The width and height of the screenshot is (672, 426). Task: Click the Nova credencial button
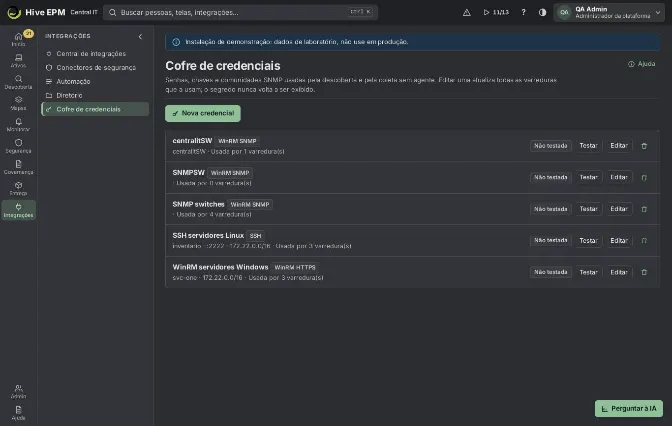pyautogui.click(x=203, y=114)
